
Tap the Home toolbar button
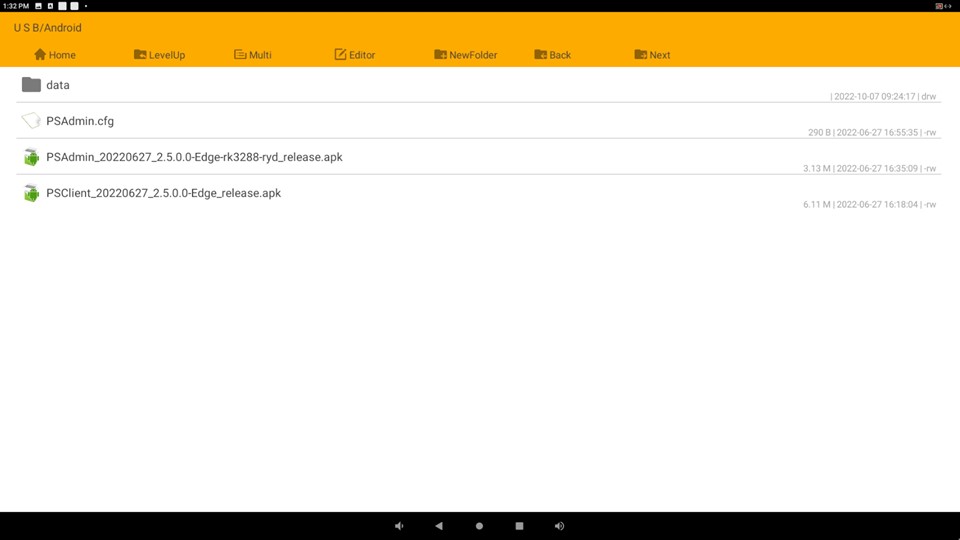click(55, 55)
